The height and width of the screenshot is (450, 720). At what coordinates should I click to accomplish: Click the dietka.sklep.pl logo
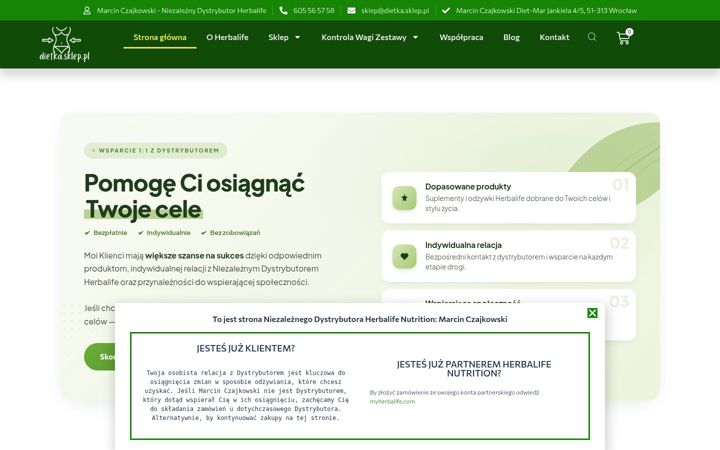click(65, 44)
